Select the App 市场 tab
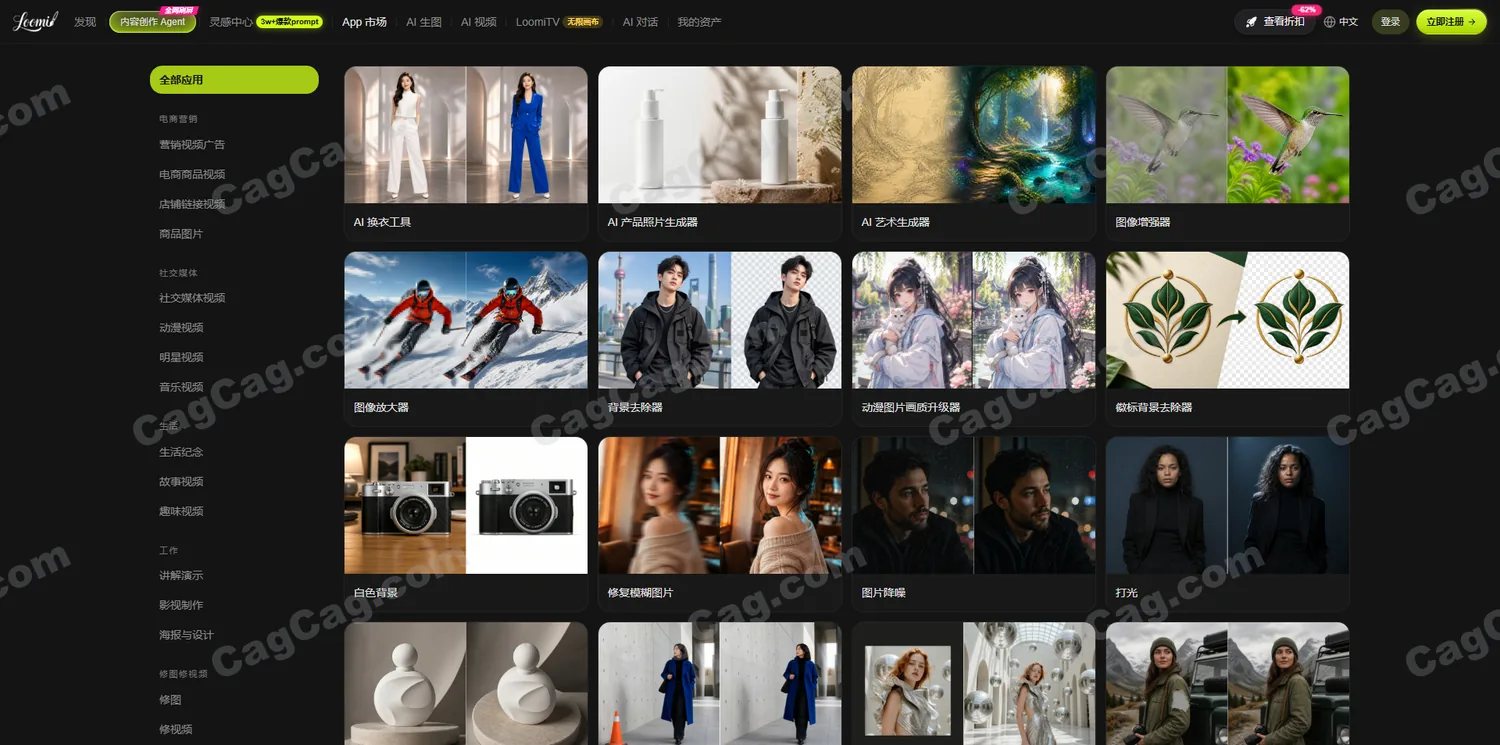 tap(364, 22)
